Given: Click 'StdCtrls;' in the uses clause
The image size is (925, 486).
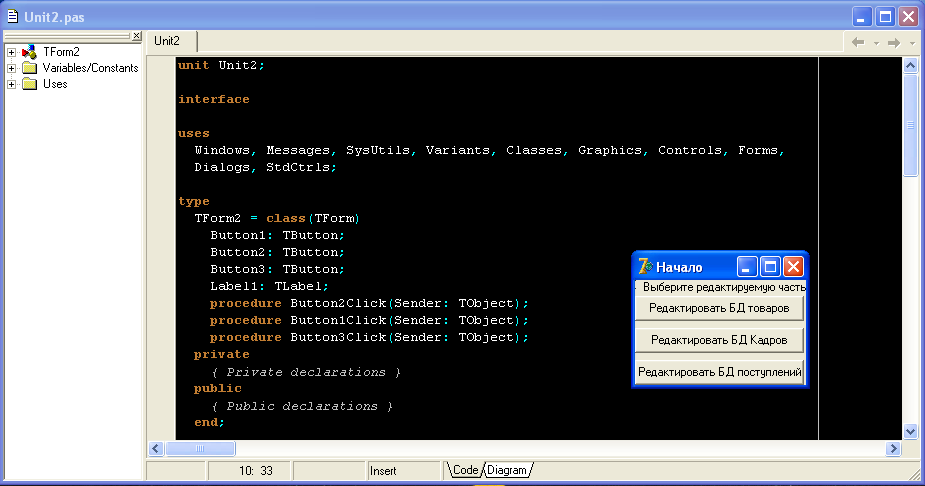Looking at the screenshot, I should (x=301, y=168).
